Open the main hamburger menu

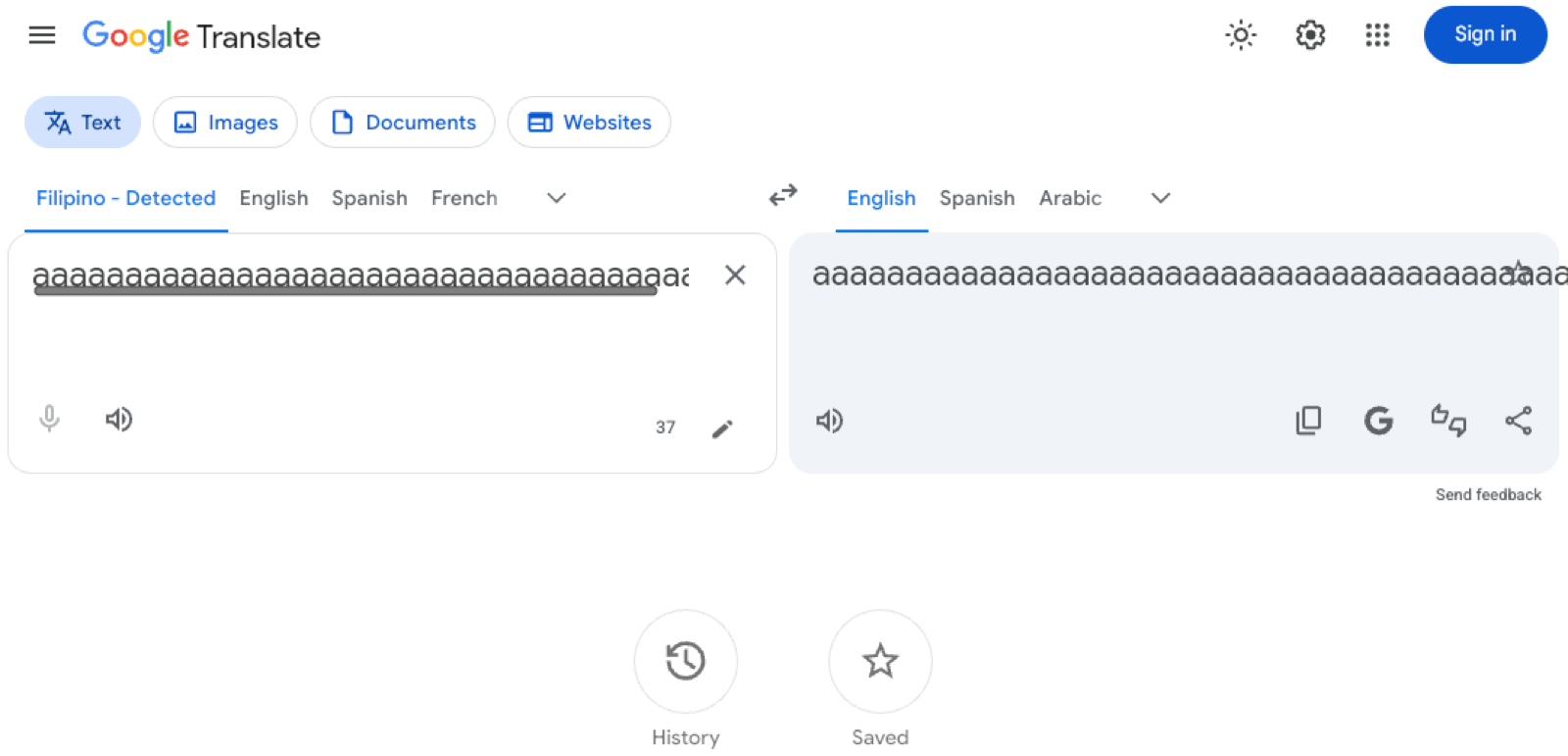(x=42, y=36)
